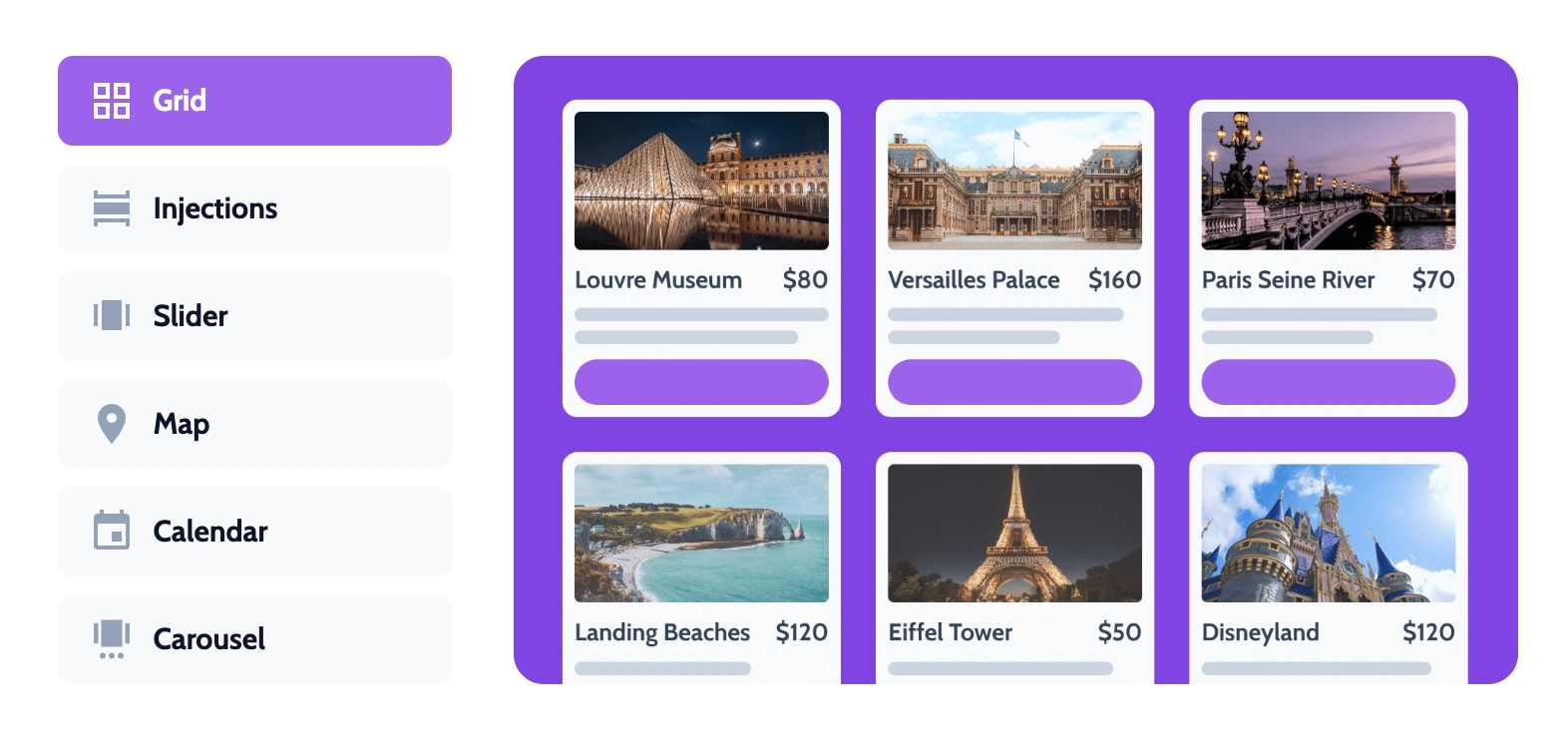Click the Calendar icon
1568x739 pixels.
click(112, 531)
